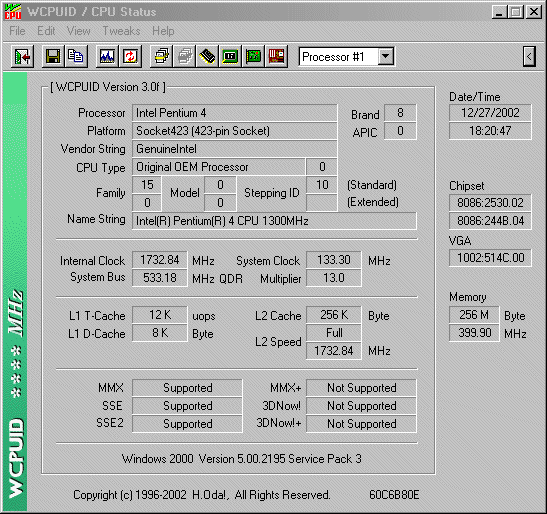Click the L1 T-Cache value 12 K
The width and height of the screenshot is (547, 514).
point(159,315)
